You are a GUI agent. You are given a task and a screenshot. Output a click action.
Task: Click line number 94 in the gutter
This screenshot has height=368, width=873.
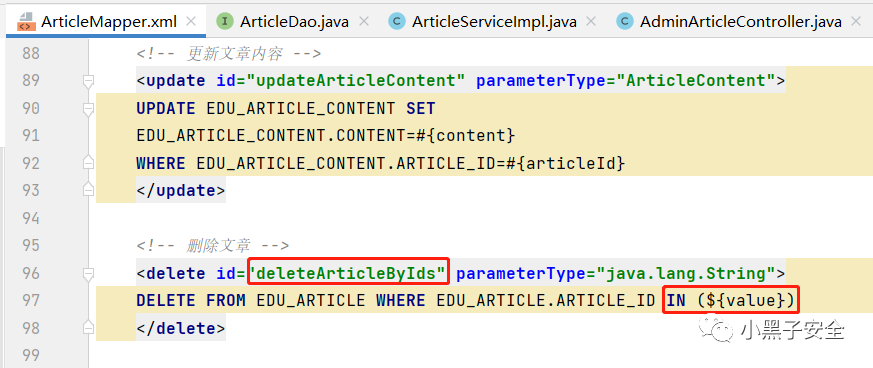[30, 218]
